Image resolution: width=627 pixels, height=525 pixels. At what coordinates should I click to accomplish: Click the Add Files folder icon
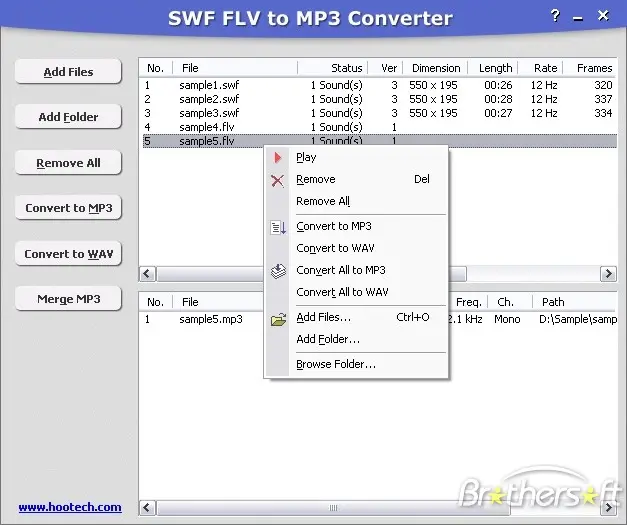click(278, 319)
